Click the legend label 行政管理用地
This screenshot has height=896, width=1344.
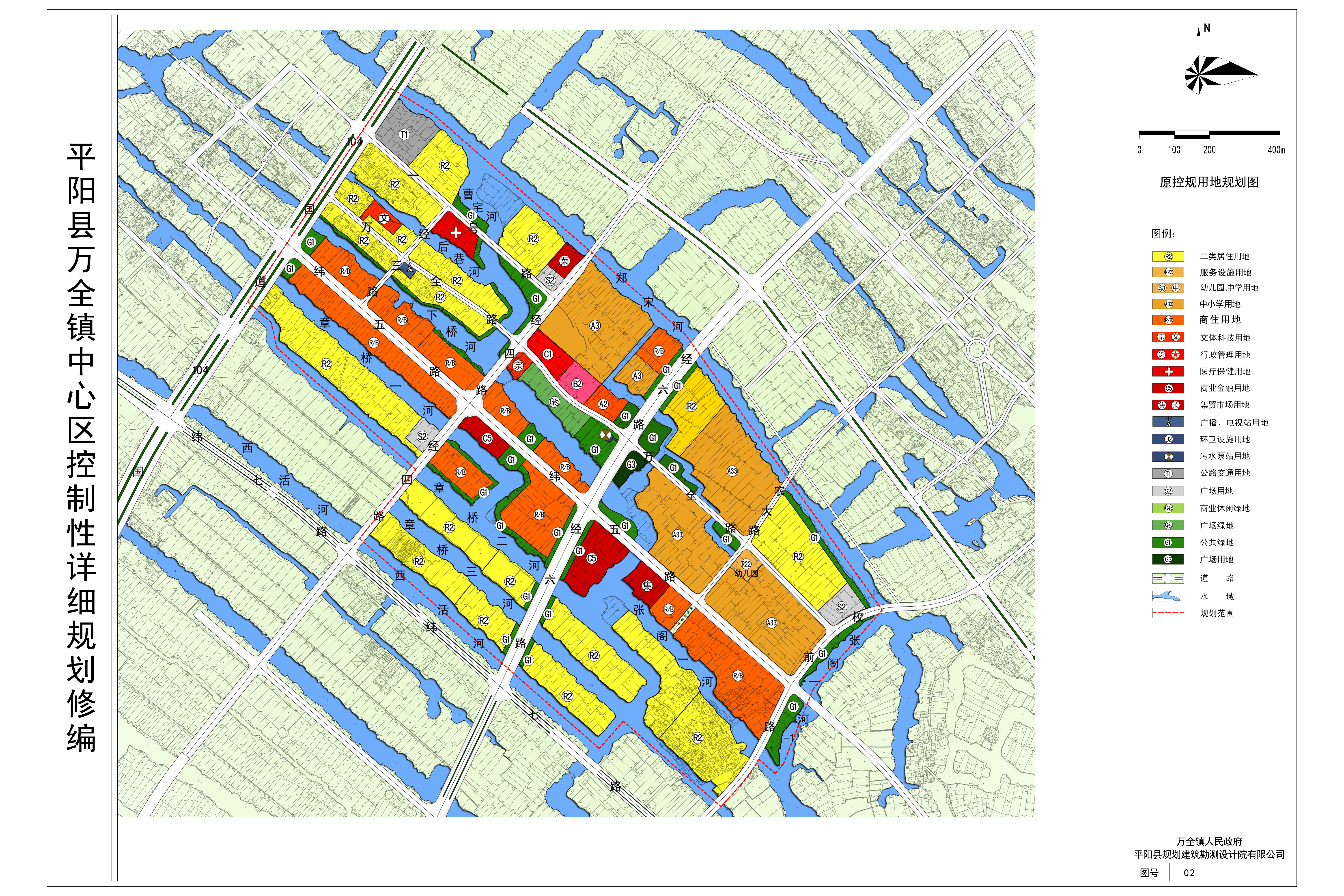click(1225, 355)
